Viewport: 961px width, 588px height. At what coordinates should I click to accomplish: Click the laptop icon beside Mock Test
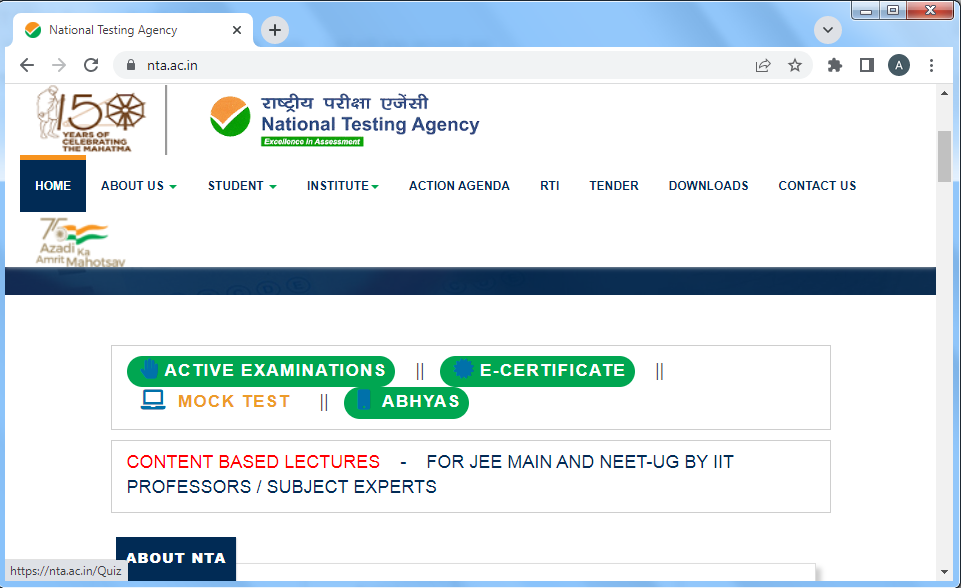tap(153, 400)
